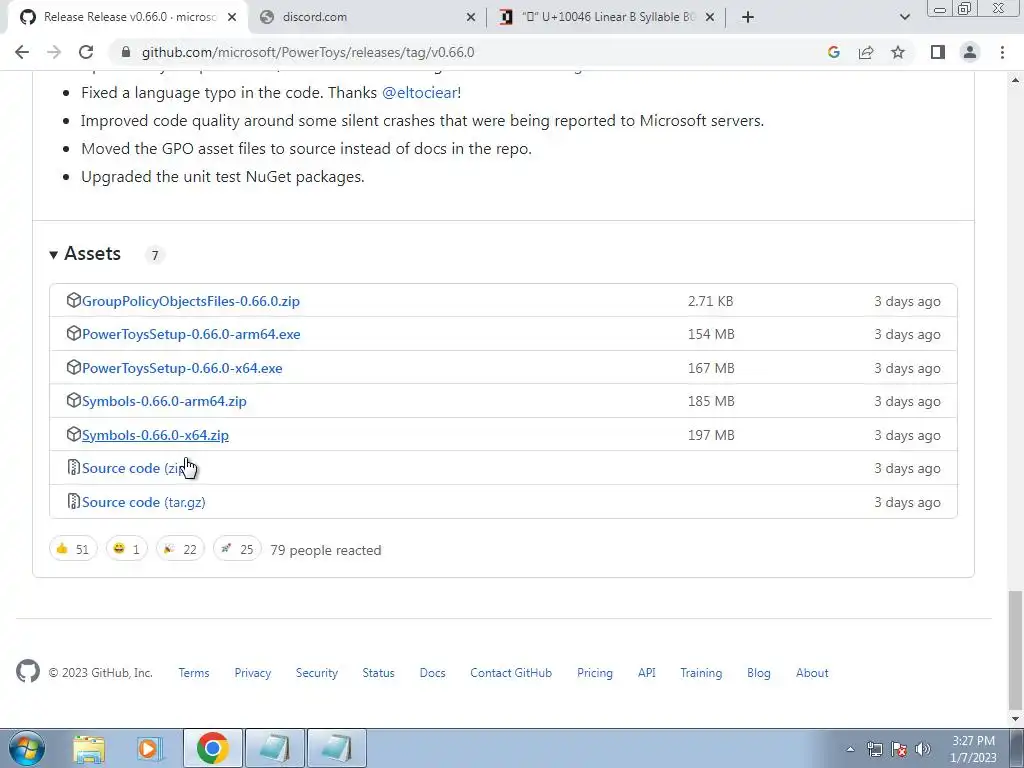Download Source code (tar.gz)
This screenshot has width=1024, height=768.
point(144,502)
